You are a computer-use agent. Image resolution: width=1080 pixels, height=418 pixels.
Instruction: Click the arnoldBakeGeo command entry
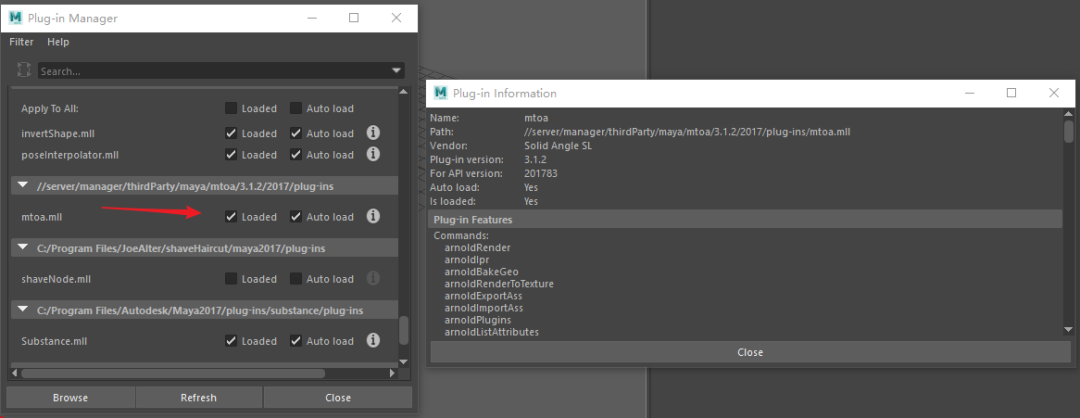click(481, 271)
